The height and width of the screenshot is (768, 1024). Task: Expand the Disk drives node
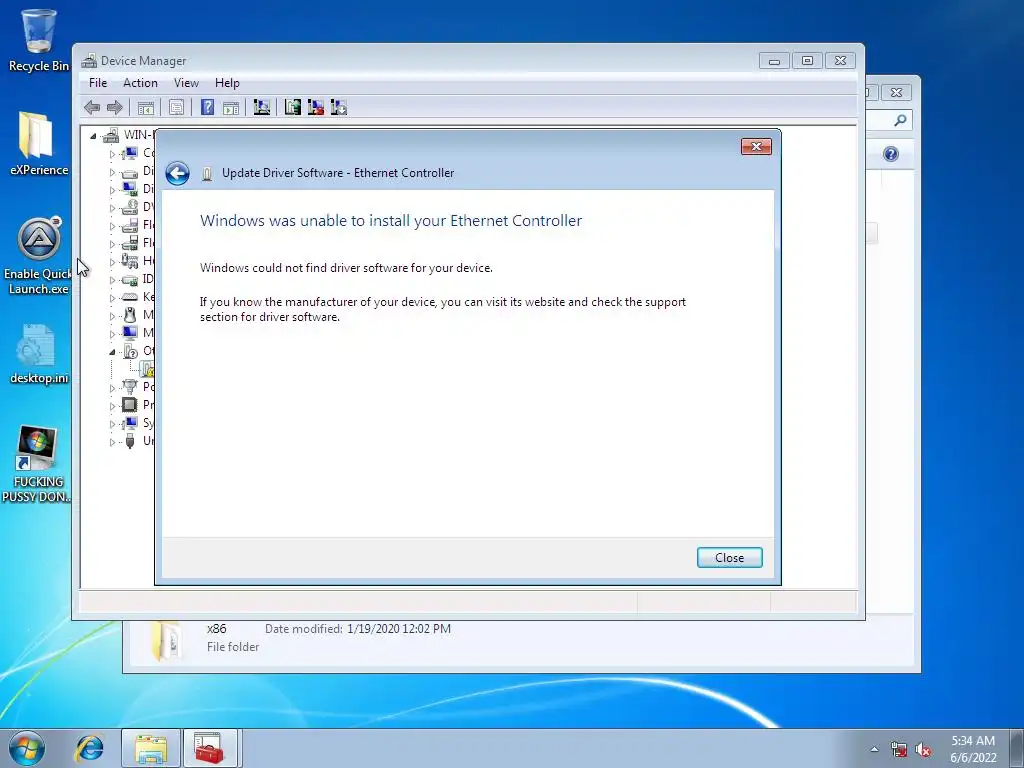[112, 172]
